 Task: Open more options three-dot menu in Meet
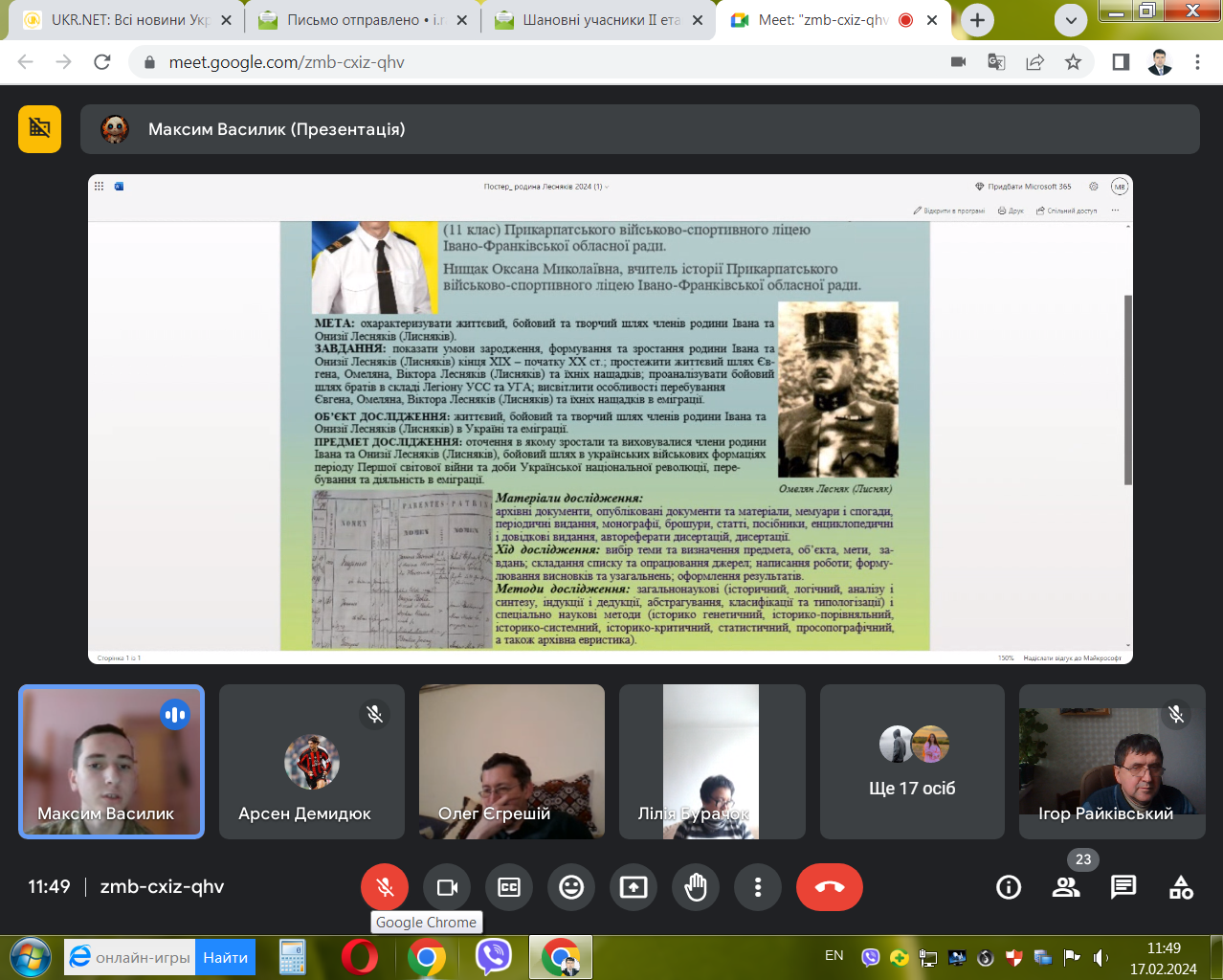pyautogui.click(x=758, y=887)
